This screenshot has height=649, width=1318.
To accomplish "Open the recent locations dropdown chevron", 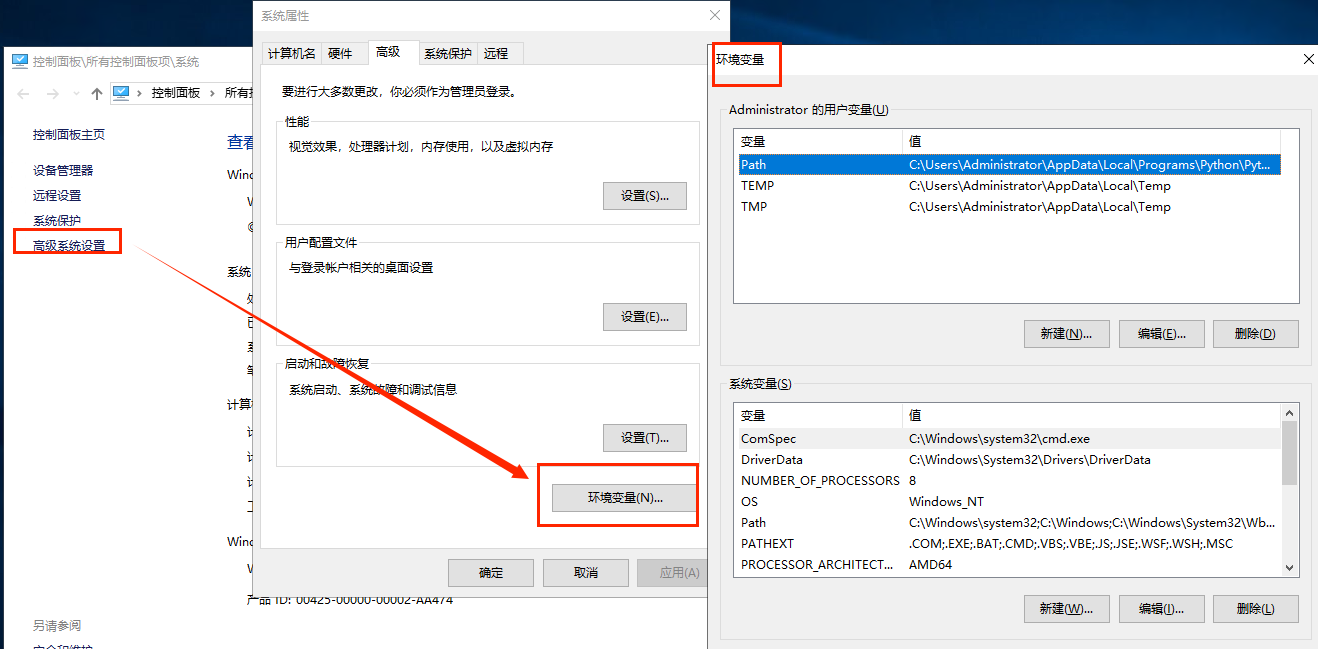I will click(x=75, y=93).
